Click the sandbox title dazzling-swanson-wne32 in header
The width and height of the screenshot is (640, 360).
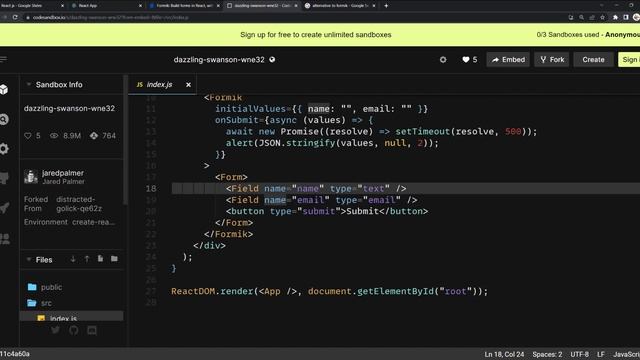coord(219,60)
